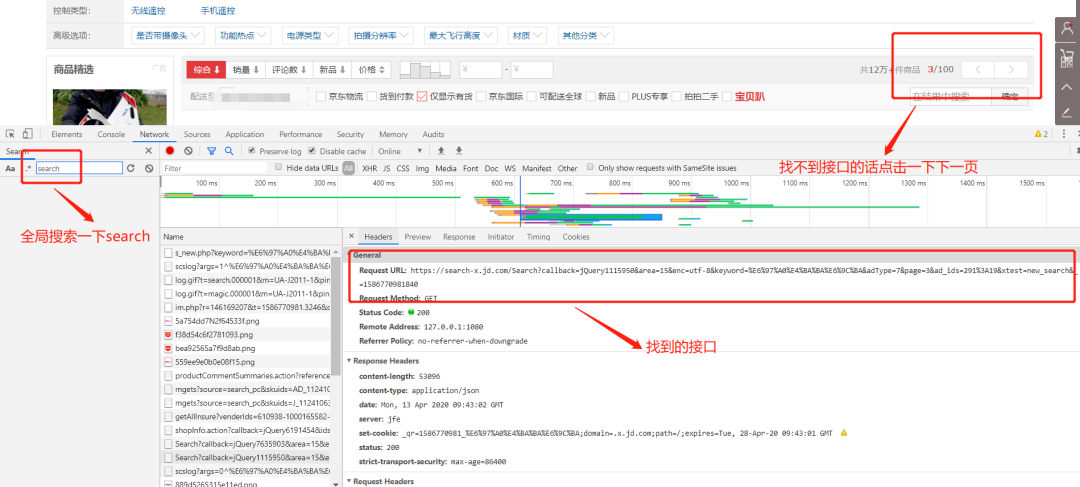Click the import HAR upload arrow icon

pos(442,151)
